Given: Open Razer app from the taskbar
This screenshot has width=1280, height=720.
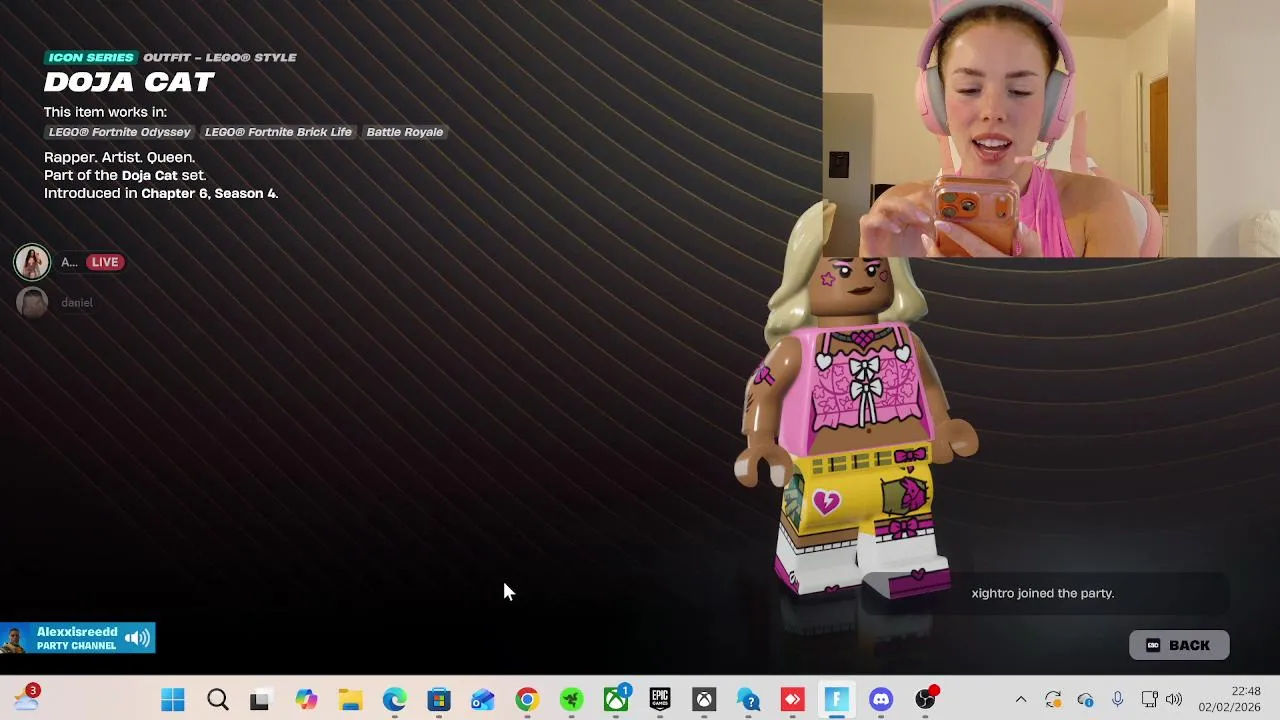Looking at the screenshot, I should tap(571, 700).
